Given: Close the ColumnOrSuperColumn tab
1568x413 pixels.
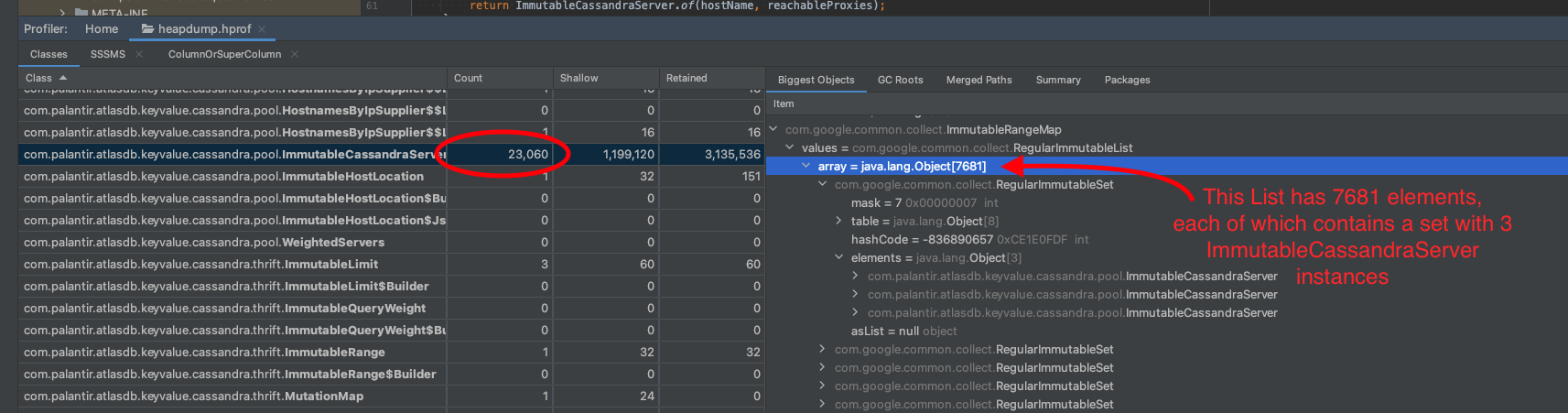Looking at the screenshot, I should coord(295,54).
